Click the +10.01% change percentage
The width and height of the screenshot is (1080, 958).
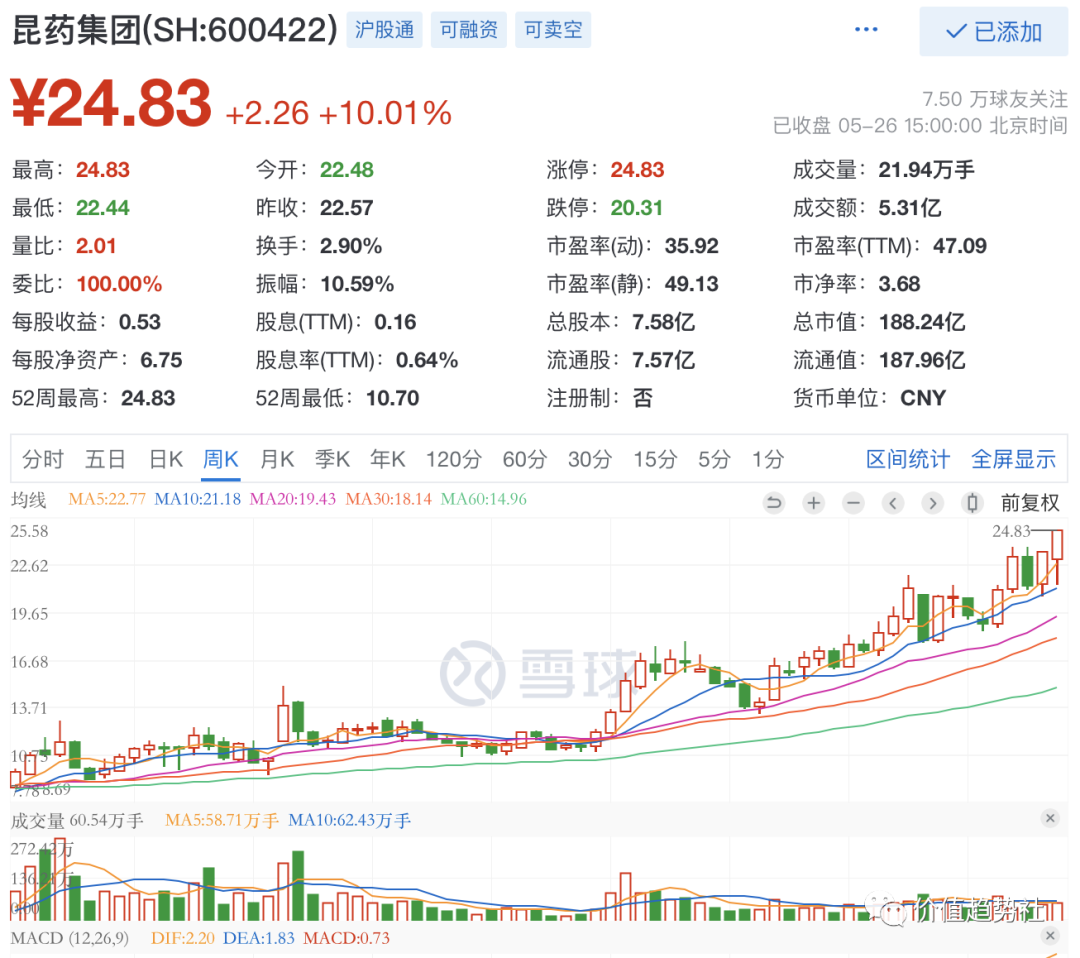tap(385, 113)
